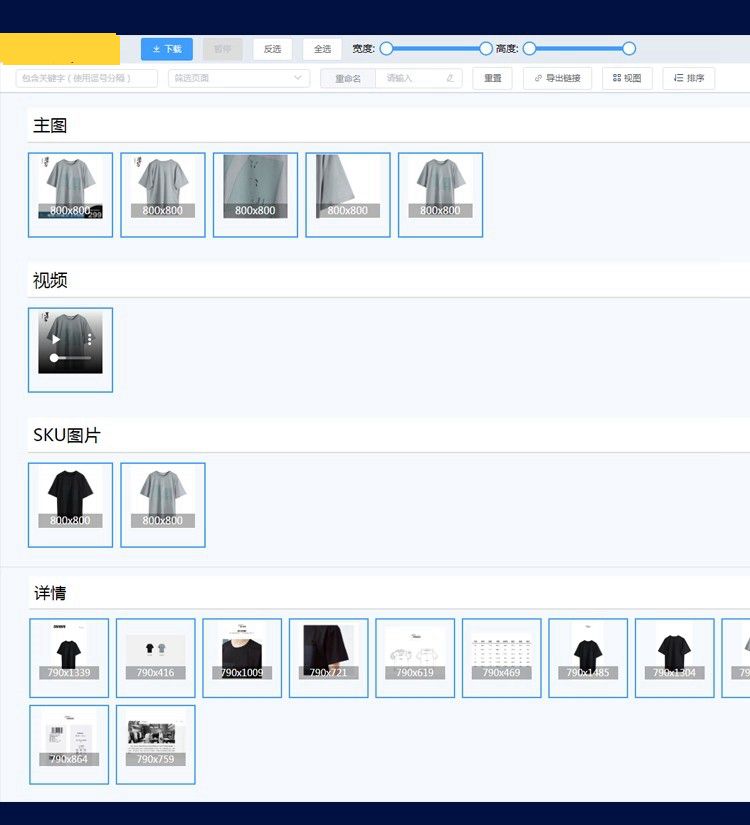Select the 790x759 detail thumbnail

click(156, 744)
